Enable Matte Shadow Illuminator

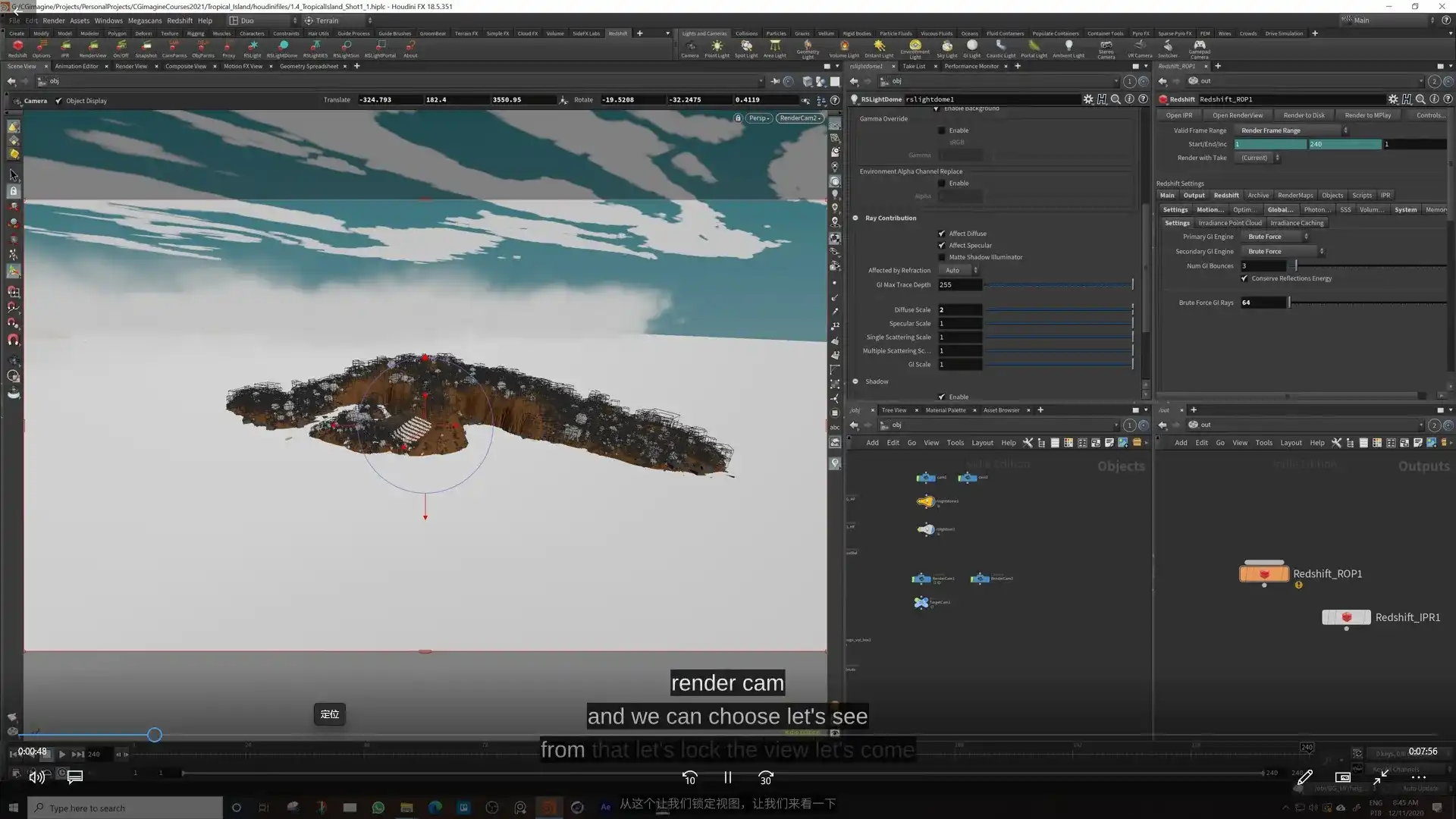point(942,257)
